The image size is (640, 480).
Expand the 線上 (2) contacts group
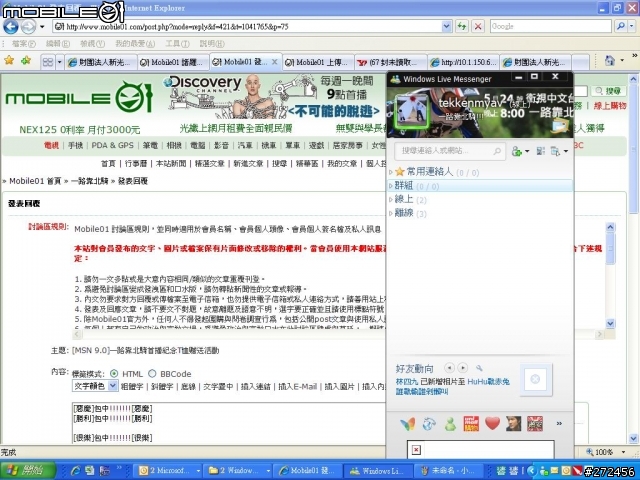point(391,200)
